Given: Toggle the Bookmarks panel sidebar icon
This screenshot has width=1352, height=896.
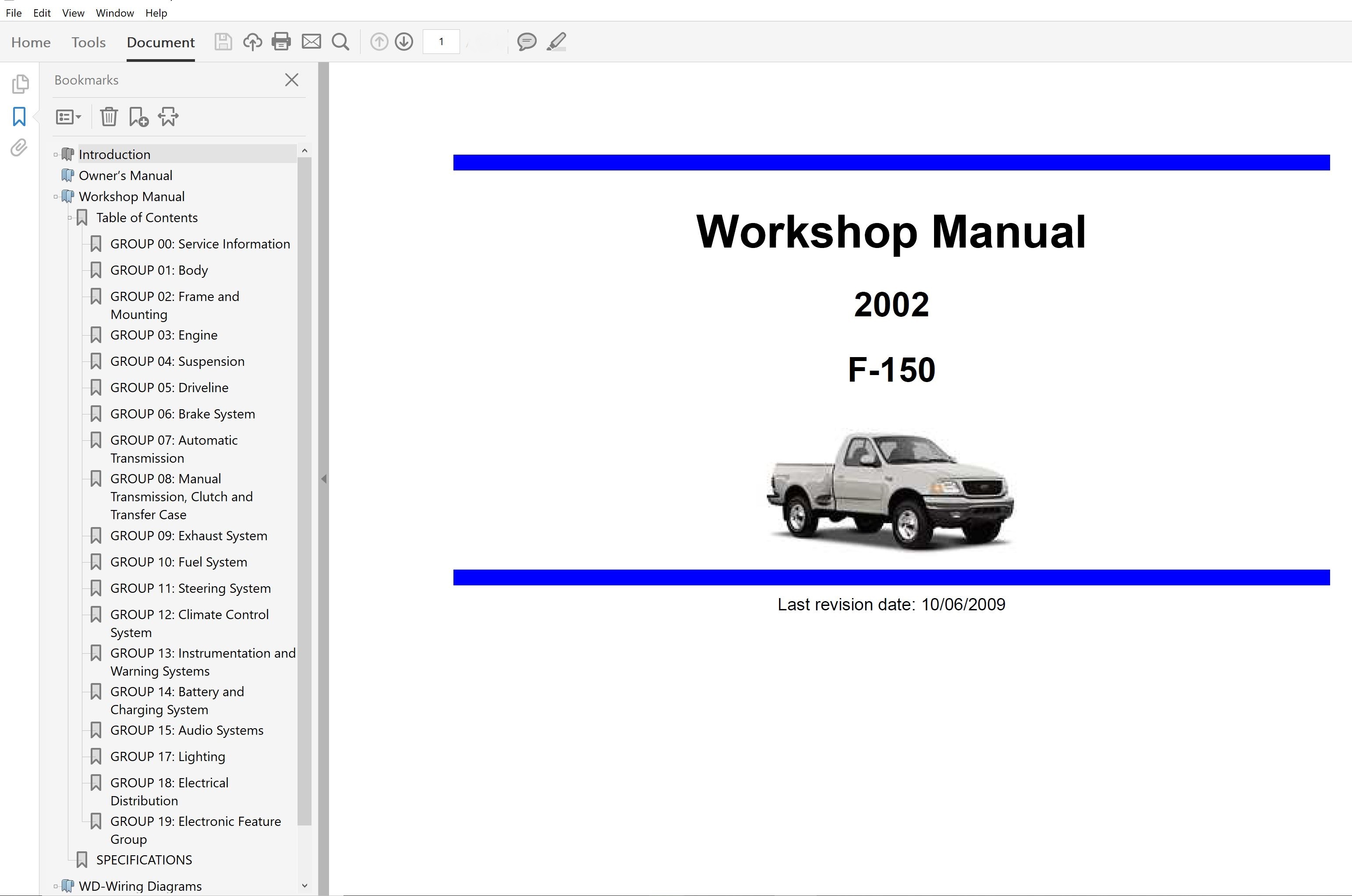Looking at the screenshot, I should click(19, 117).
